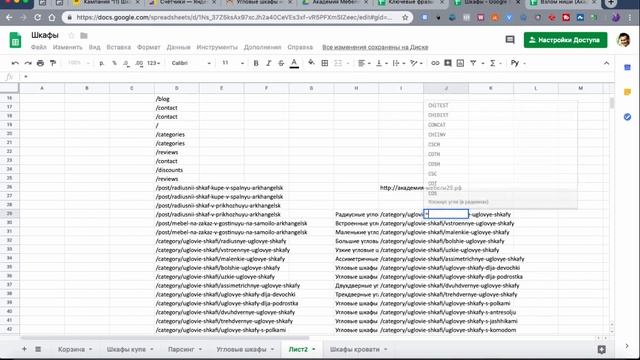Open Google Sheets home logo

[x=15, y=40]
